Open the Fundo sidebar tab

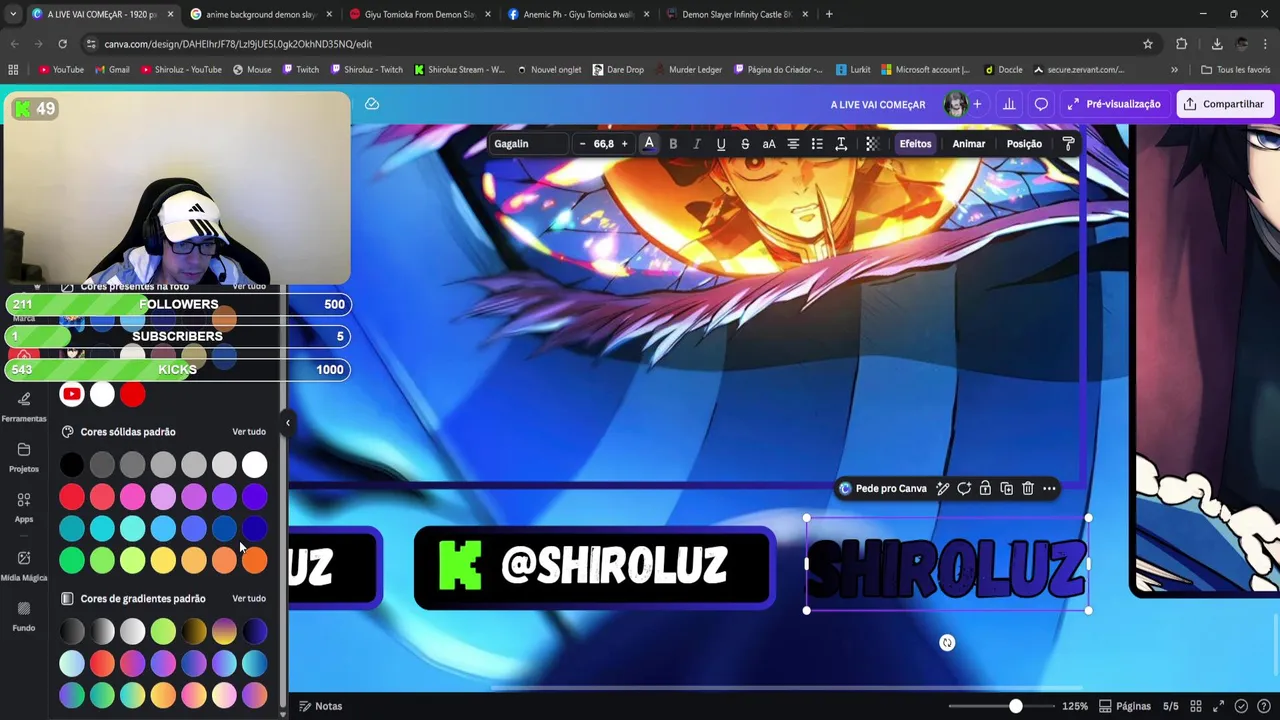tap(24, 616)
